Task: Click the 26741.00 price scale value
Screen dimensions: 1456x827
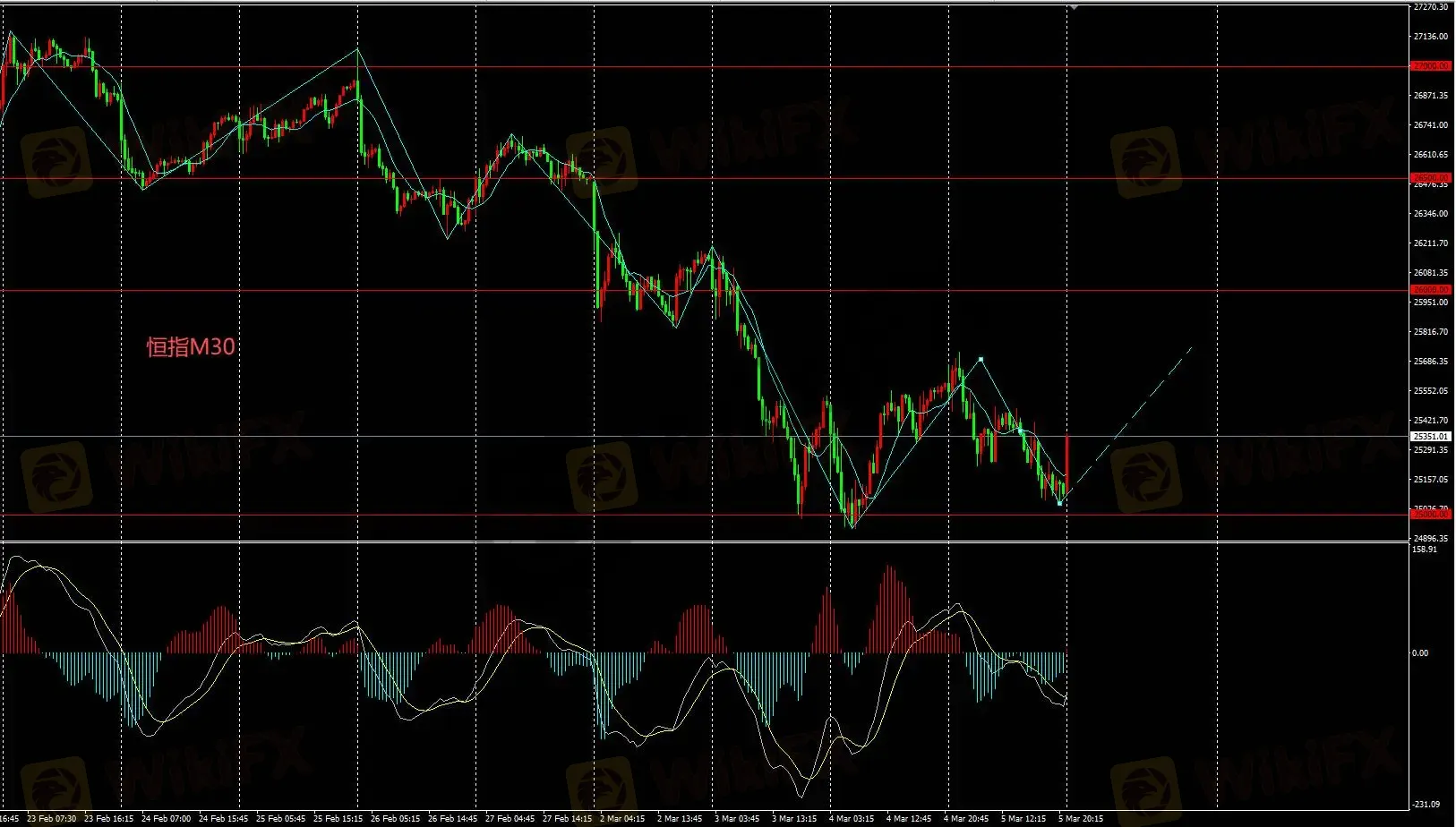Action: 1430,125
